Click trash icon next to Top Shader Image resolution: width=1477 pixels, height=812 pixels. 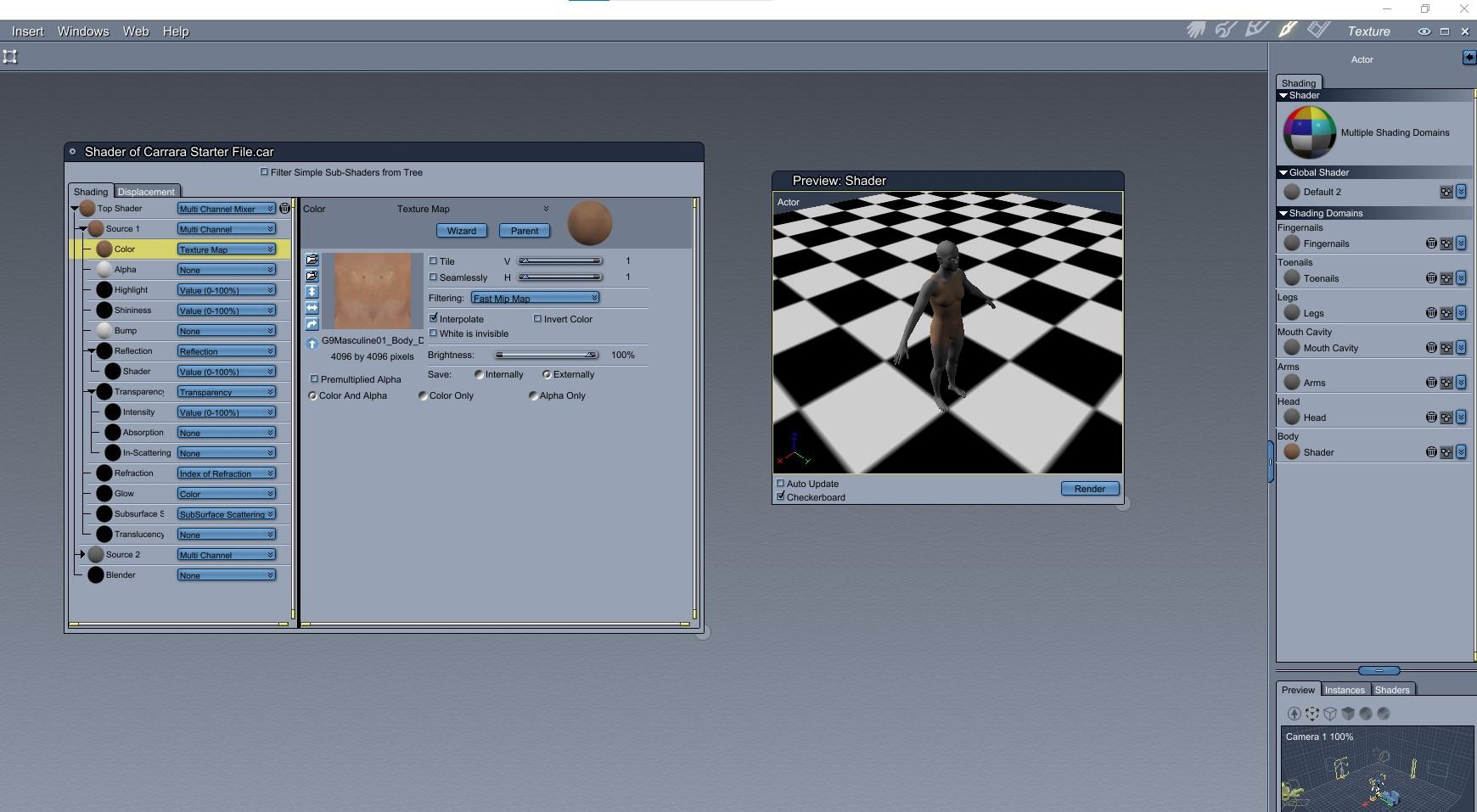[x=284, y=208]
